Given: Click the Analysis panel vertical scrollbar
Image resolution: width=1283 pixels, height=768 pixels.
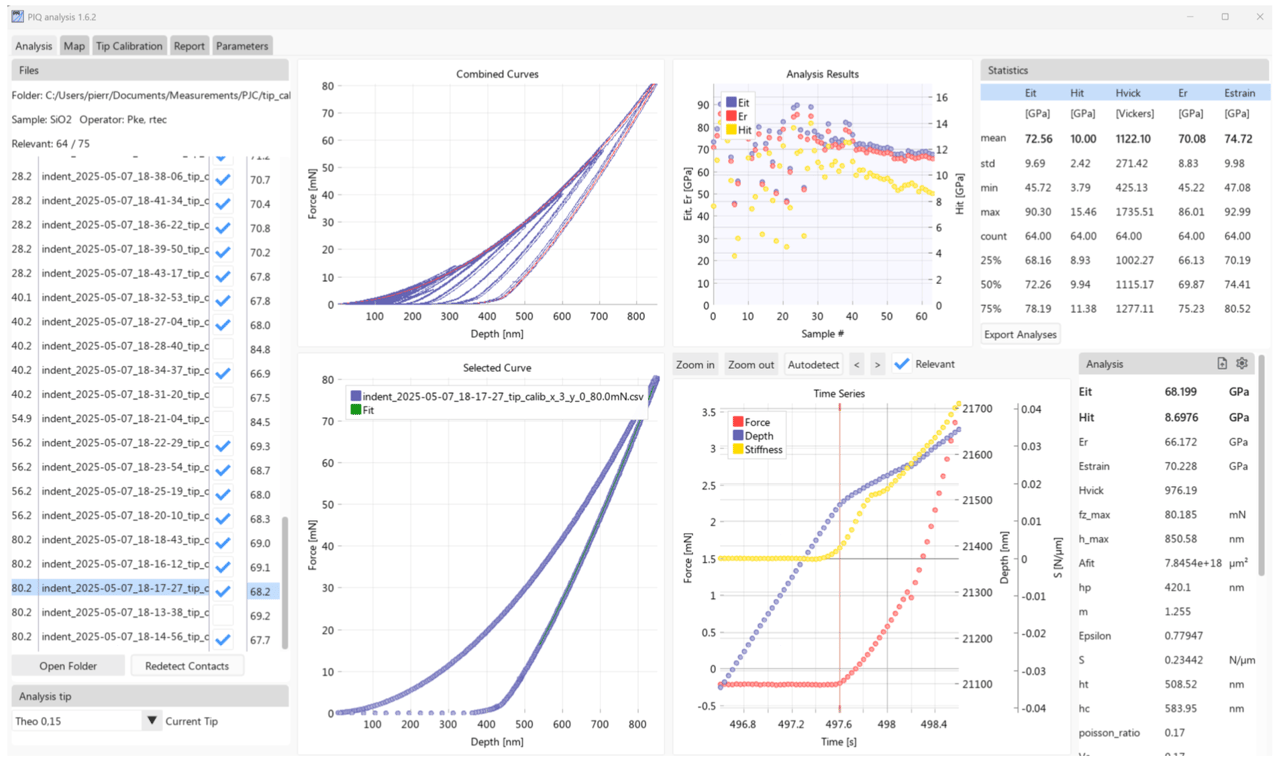Looking at the screenshot, I should click(1259, 465).
